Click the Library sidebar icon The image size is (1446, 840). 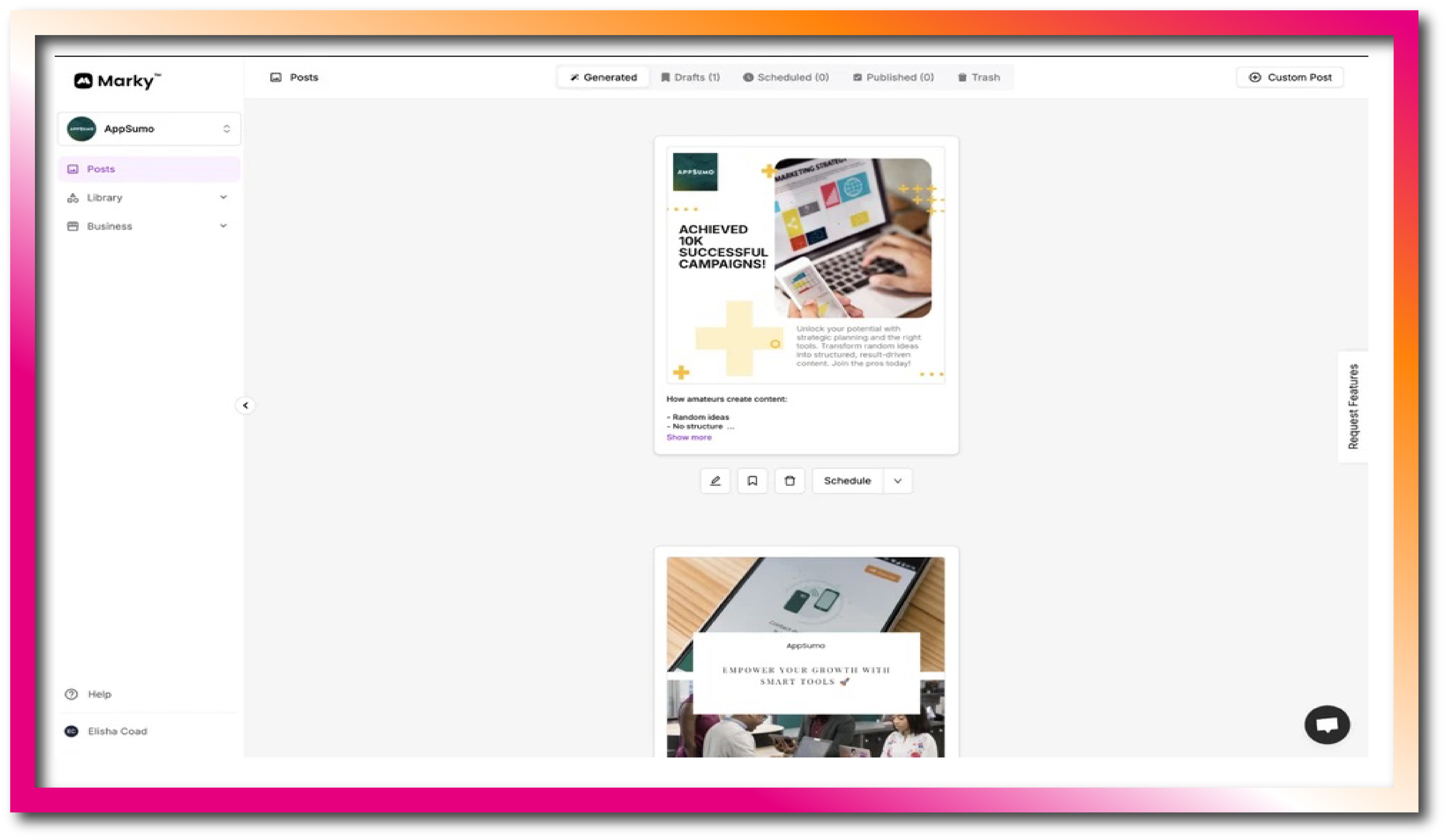(x=73, y=197)
